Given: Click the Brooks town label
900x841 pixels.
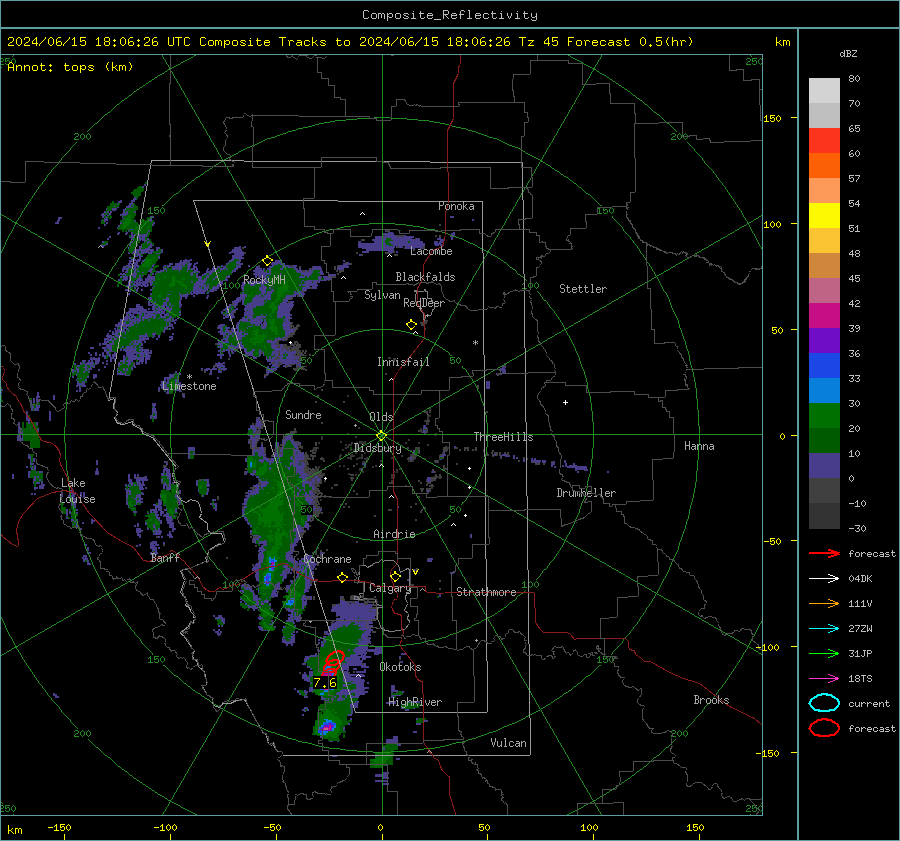Looking at the screenshot, I should [x=711, y=700].
